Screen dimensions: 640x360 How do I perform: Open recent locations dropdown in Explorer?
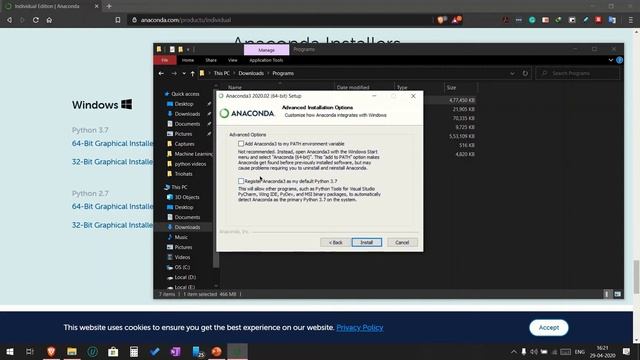pos(184,73)
